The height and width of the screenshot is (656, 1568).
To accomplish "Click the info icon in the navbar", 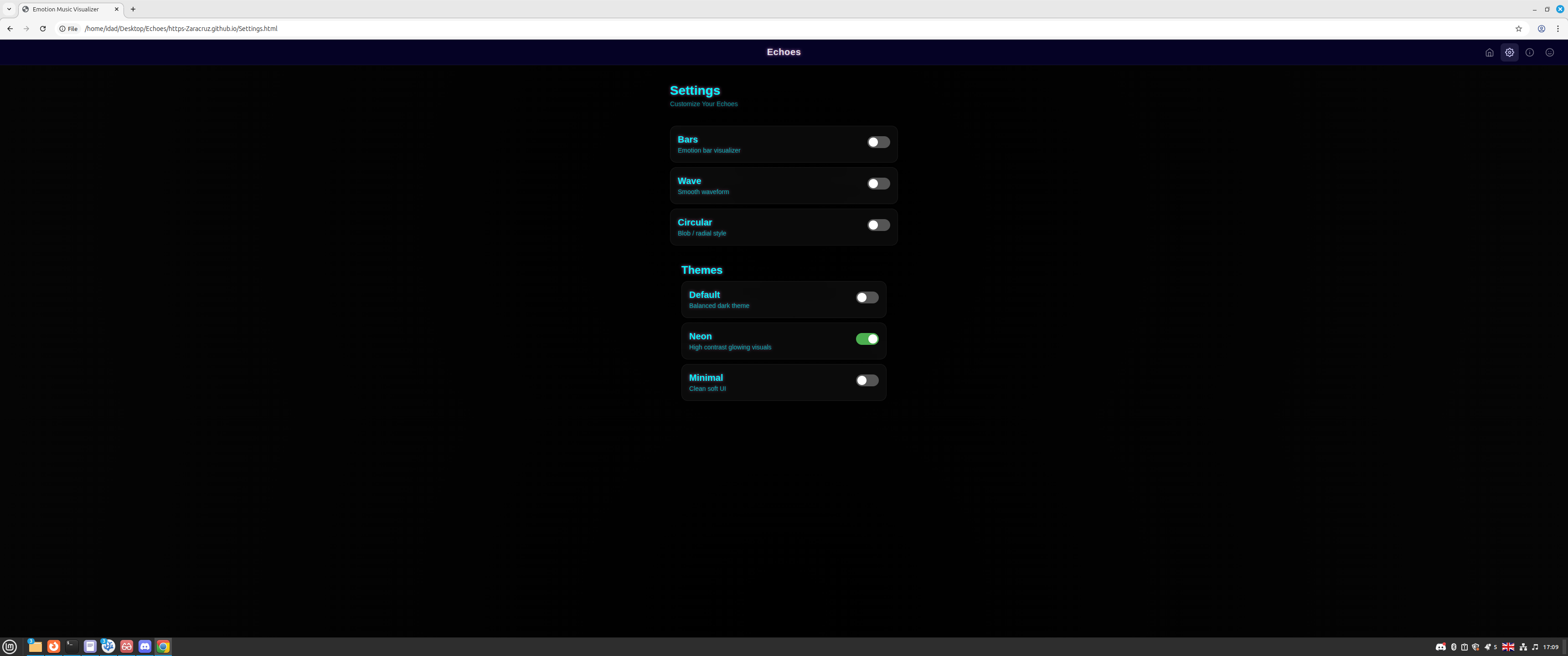I will point(1530,52).
